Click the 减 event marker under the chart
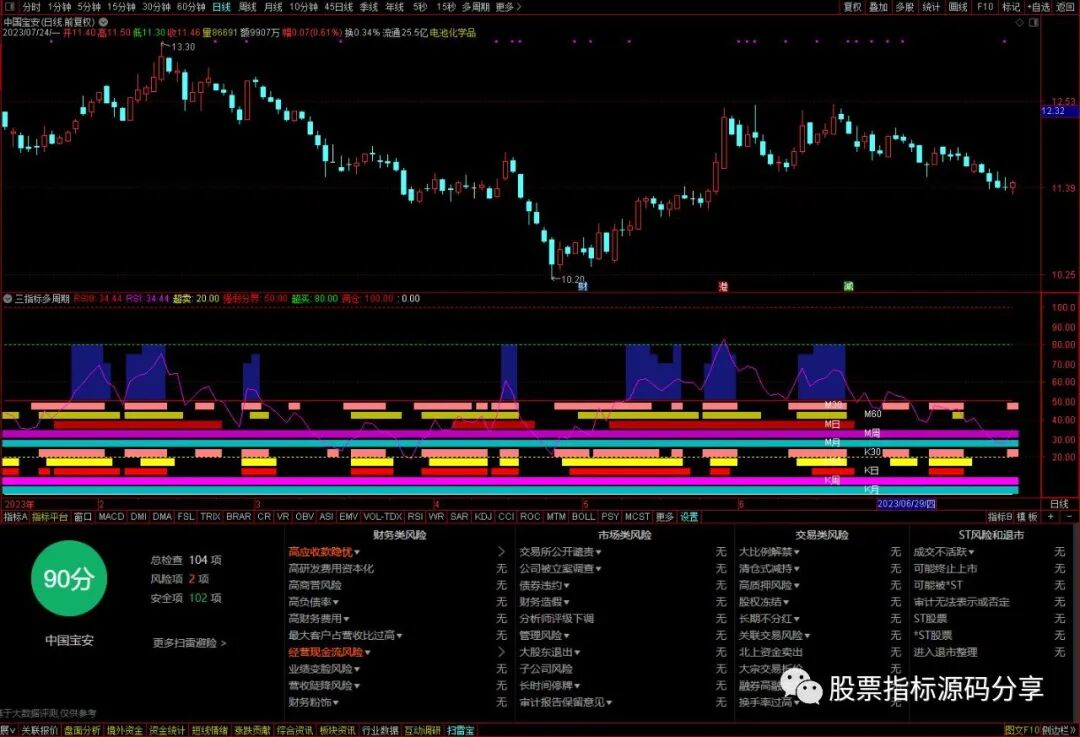This screenshot has height=737, width=1080. coord(849,287)
